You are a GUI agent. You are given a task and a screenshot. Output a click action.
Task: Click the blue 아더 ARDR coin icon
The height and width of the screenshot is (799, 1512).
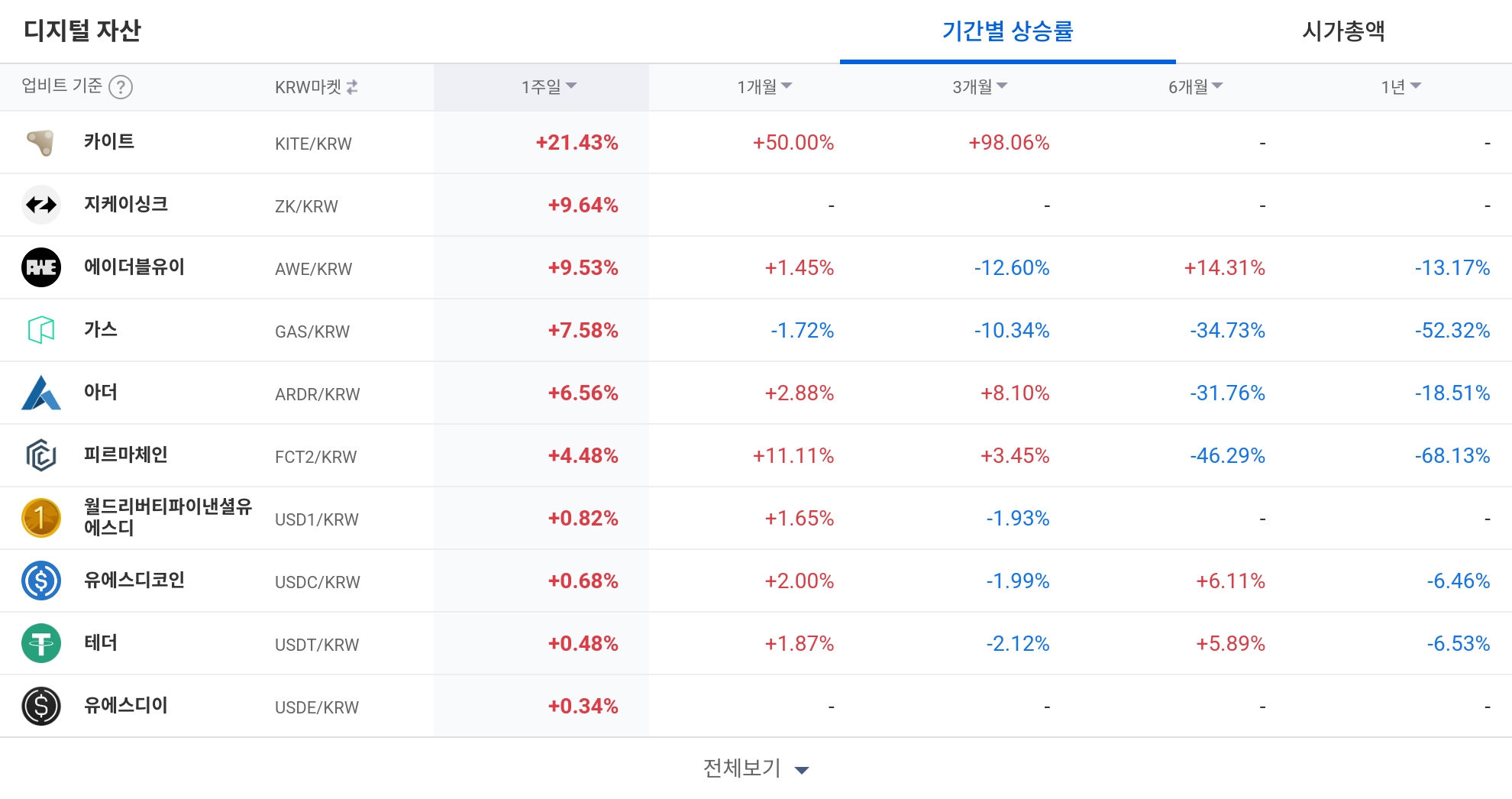(x=42, y=393)
